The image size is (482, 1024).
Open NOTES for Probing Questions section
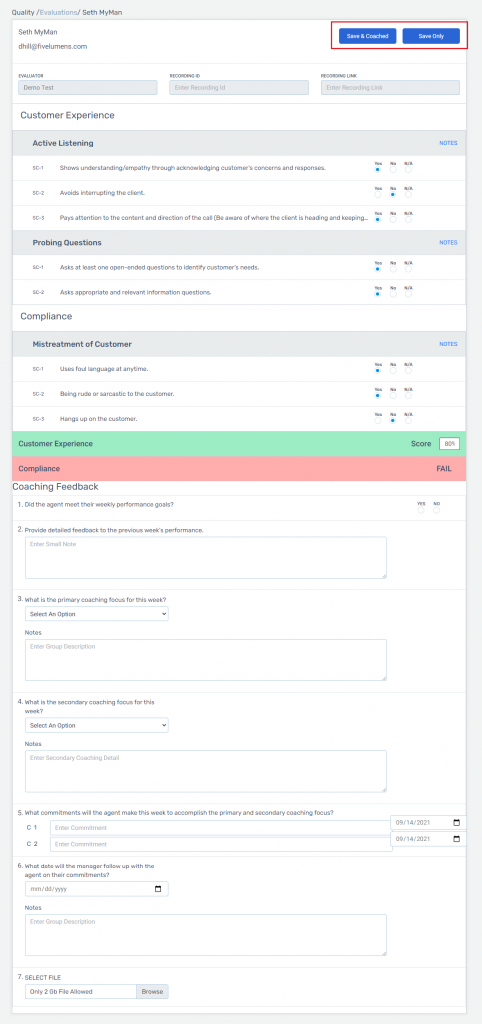(448, 242)
